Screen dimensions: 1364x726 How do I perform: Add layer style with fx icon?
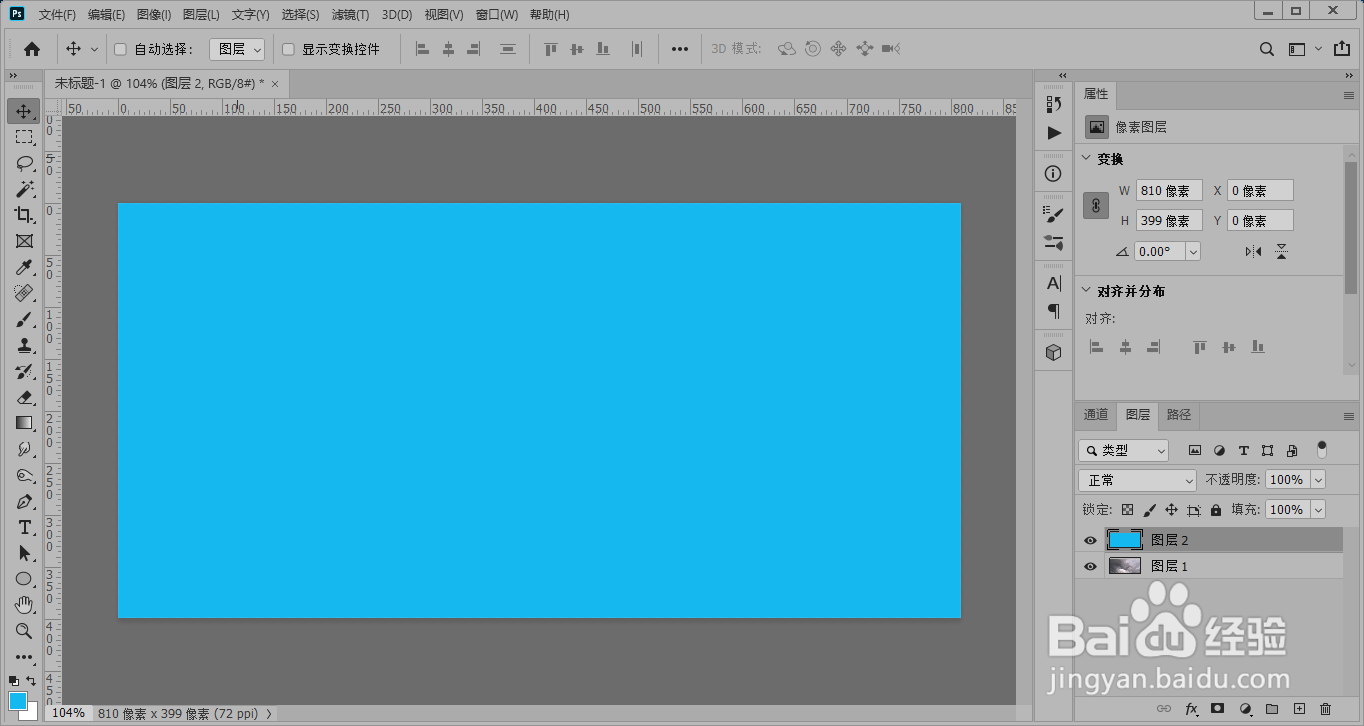click(1191, 709)
